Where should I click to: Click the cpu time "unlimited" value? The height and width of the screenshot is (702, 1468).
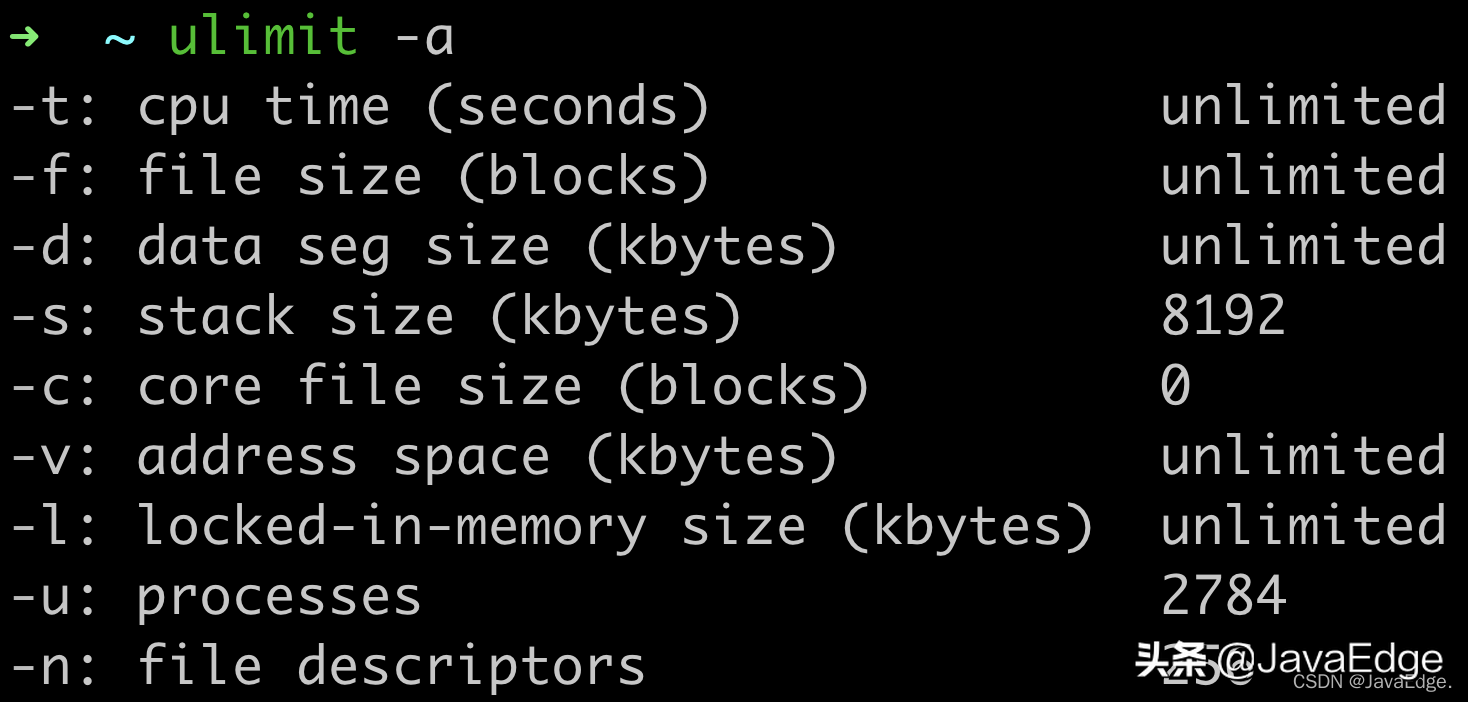tap(1302, 107)
